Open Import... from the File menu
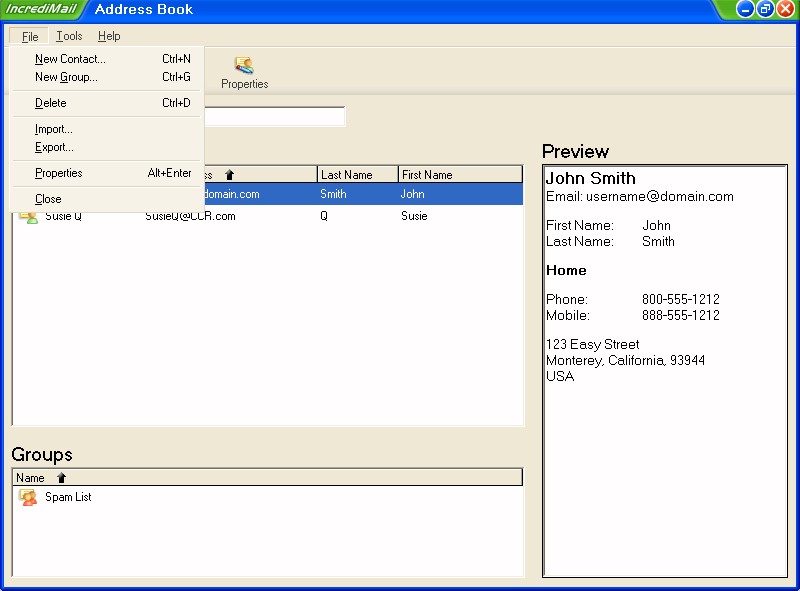This screenshot has width=800, height=591. [x=54, y=129]
